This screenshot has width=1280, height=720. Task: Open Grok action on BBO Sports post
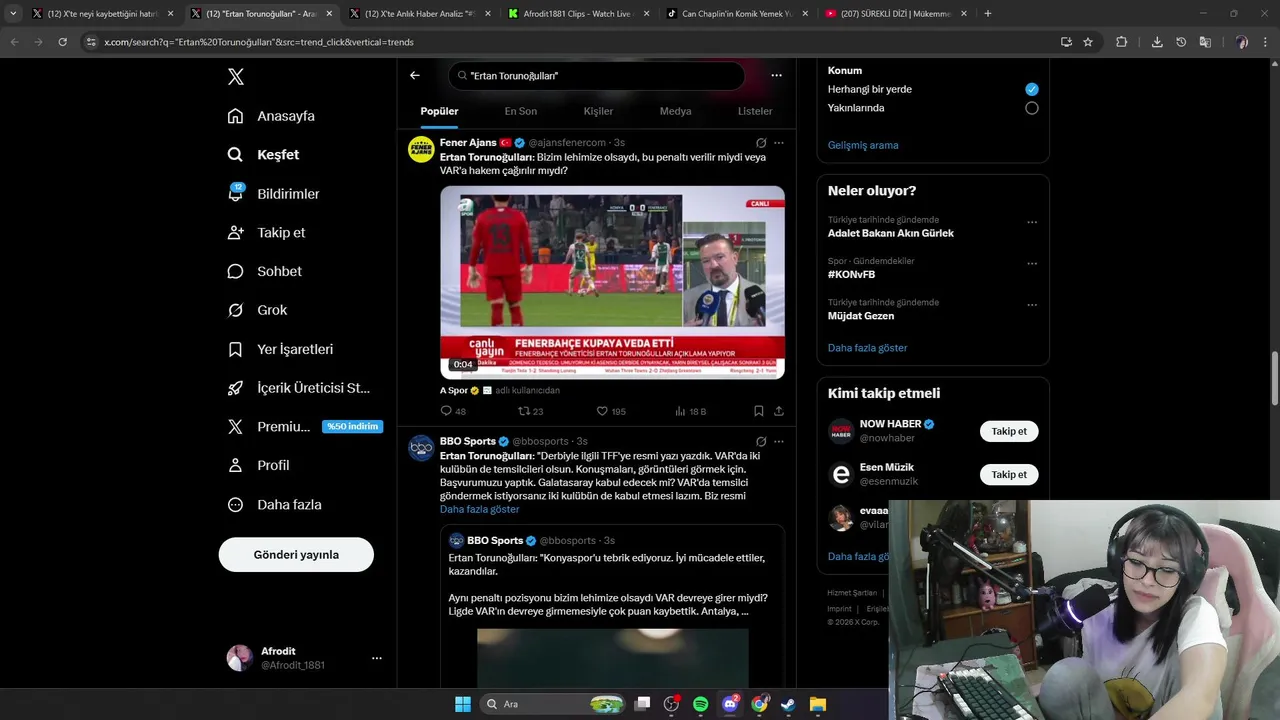coord(761,441)
